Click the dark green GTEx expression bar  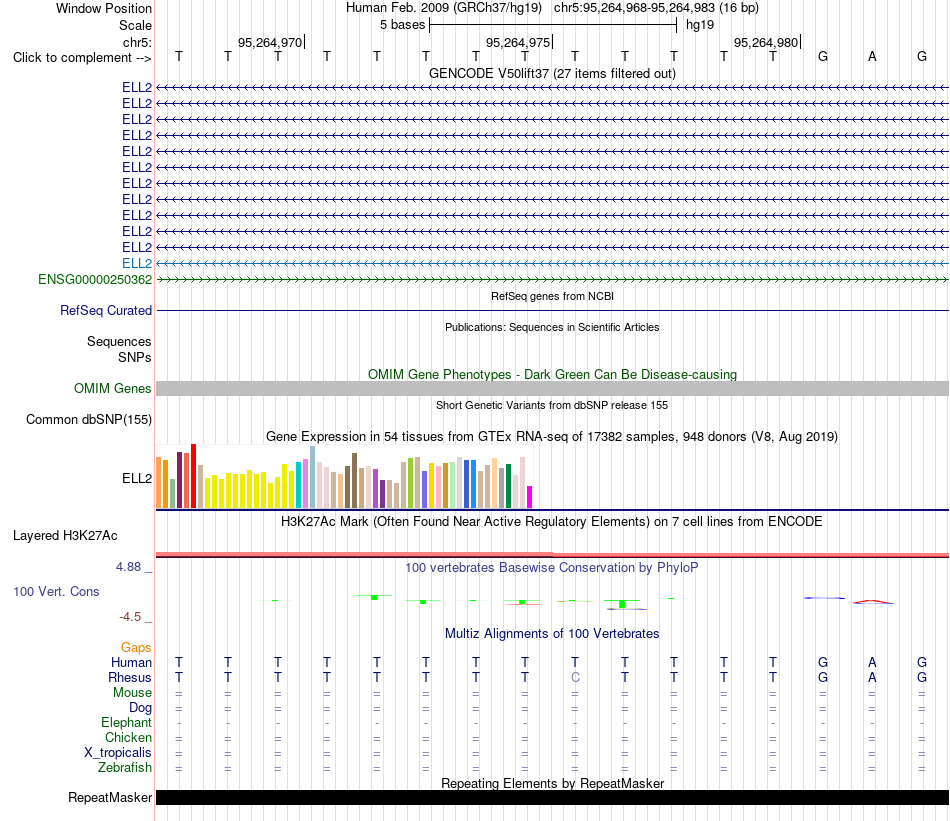(508, 486)
